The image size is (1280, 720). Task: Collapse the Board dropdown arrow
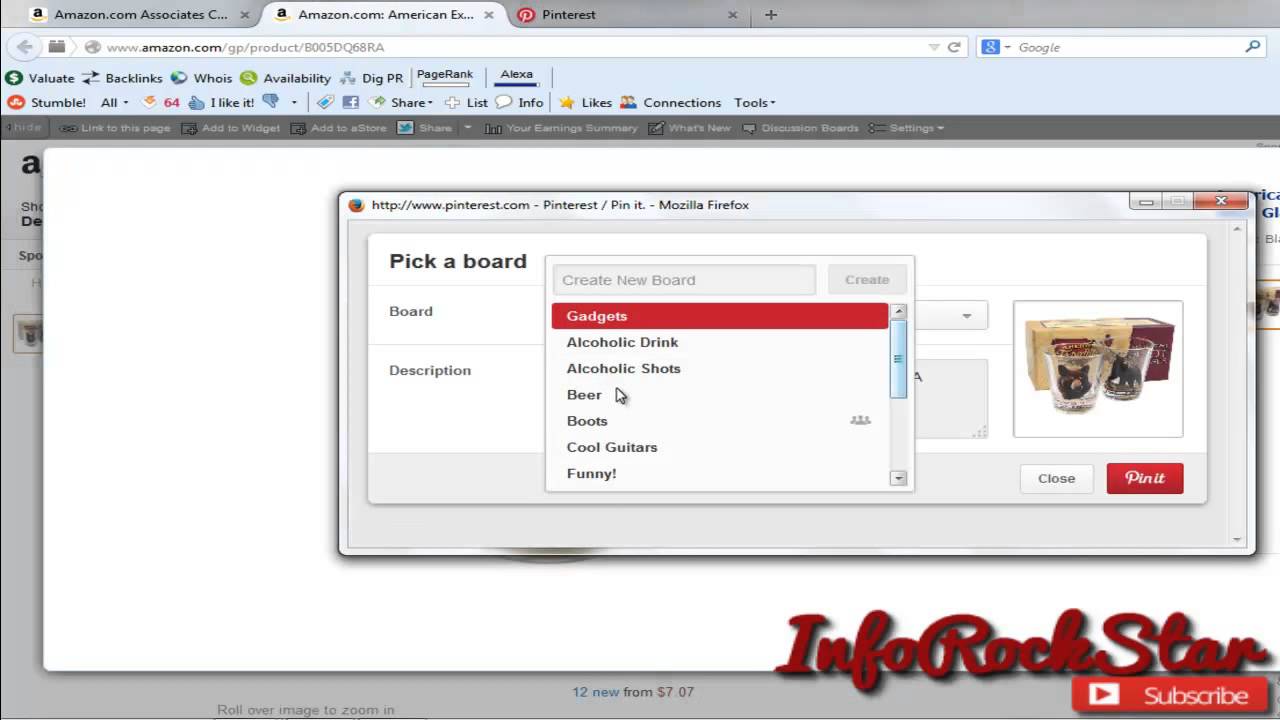pos(966,316)
